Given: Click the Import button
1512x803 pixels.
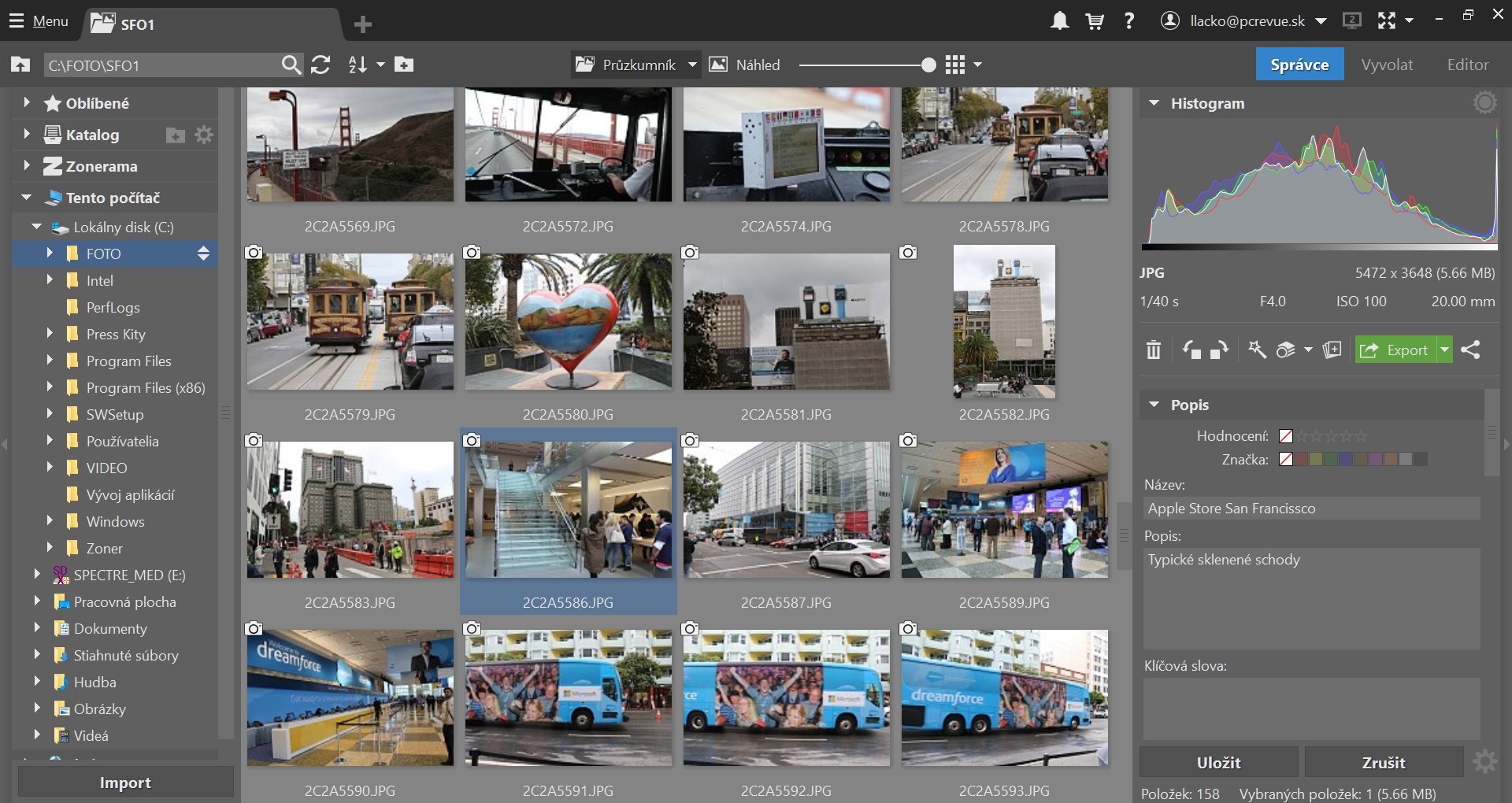Looking at the screenshot, I should (125, 783).
